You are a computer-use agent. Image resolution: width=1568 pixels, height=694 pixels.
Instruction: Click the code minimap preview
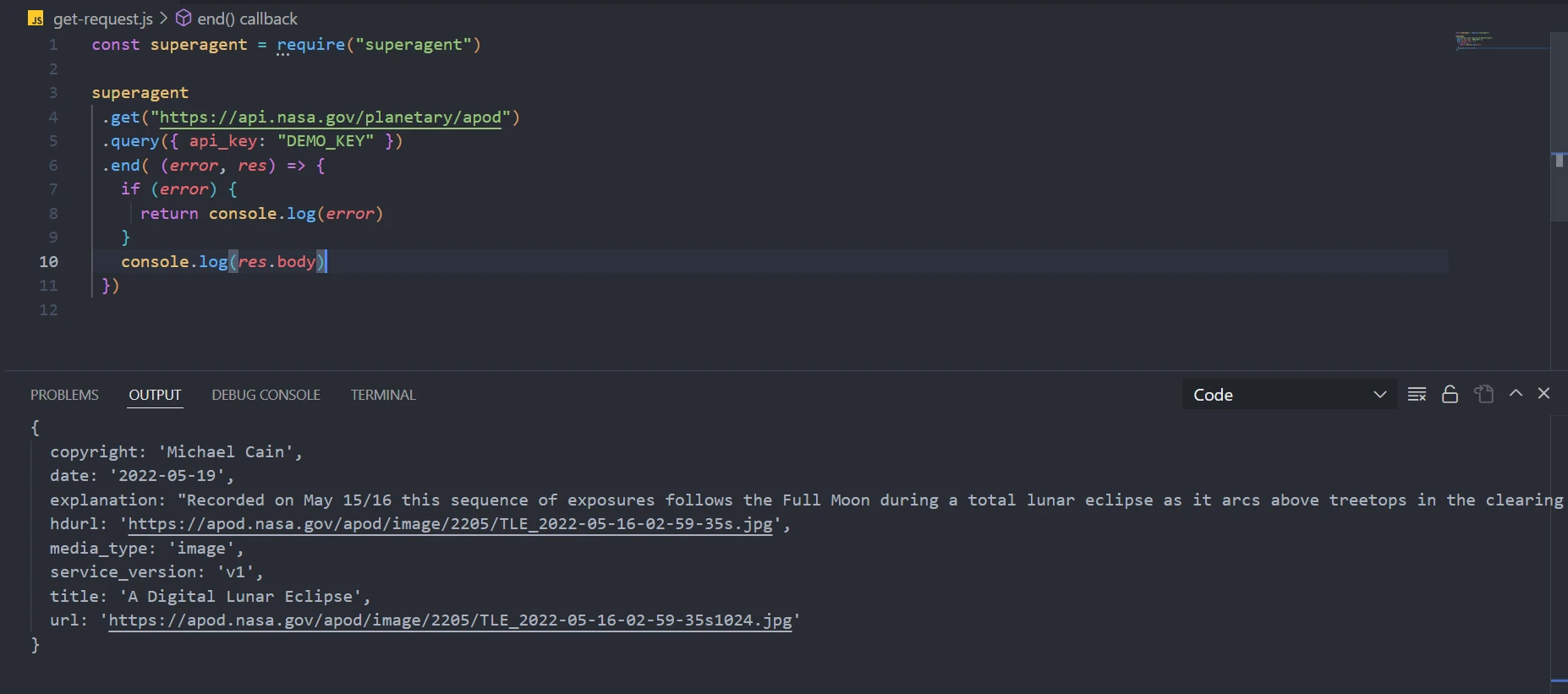click(x=1473, y=40)
